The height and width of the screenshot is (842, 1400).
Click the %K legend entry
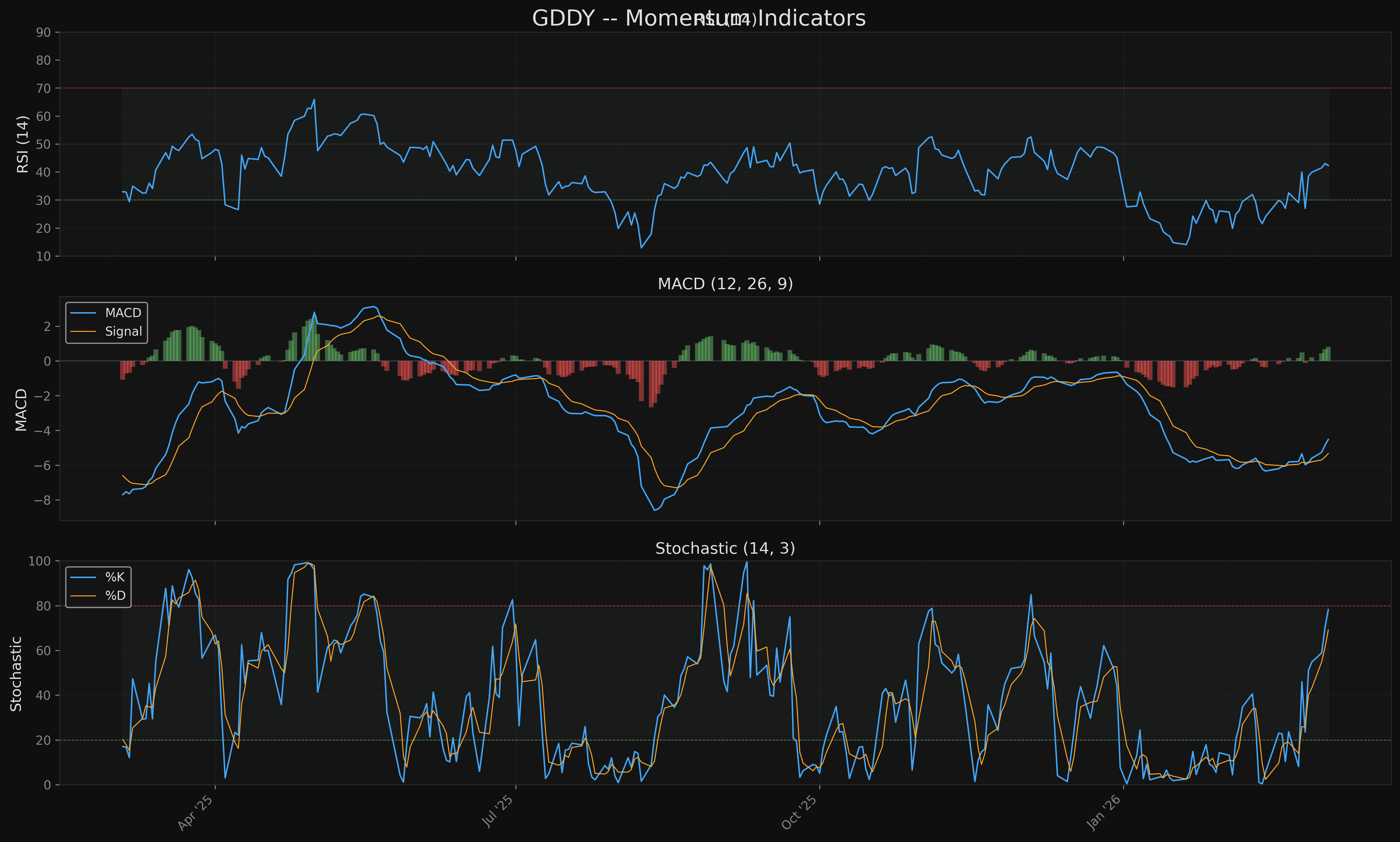(115, 577)
